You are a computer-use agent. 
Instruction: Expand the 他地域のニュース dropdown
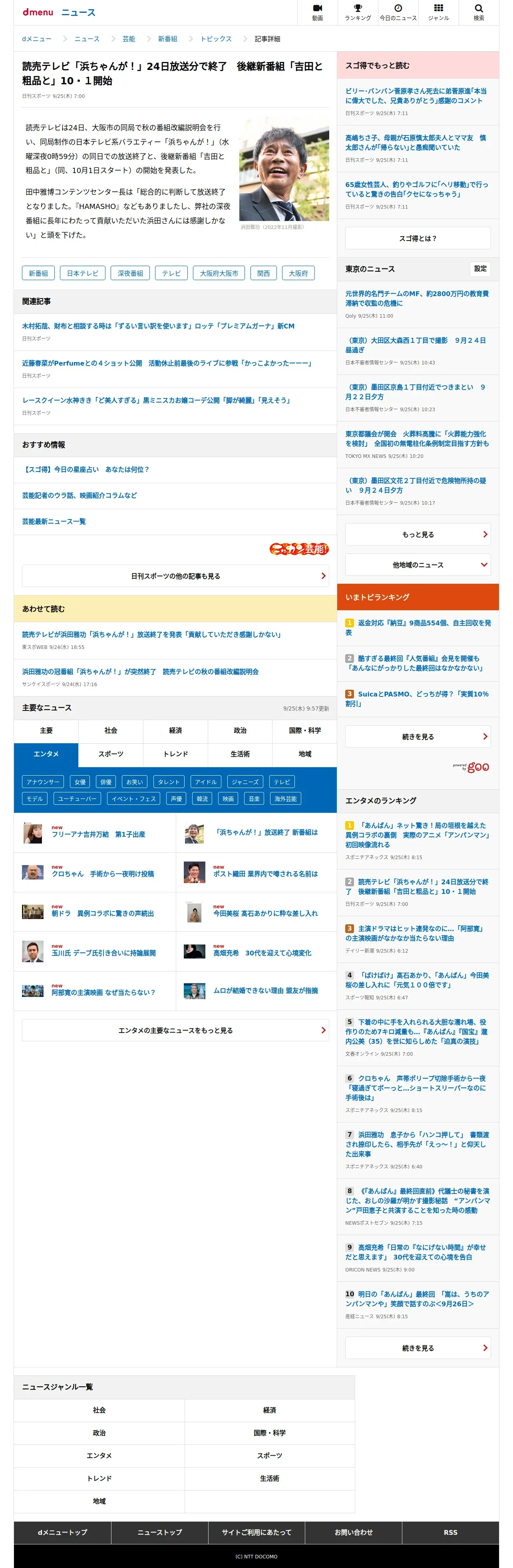(418, 565)
